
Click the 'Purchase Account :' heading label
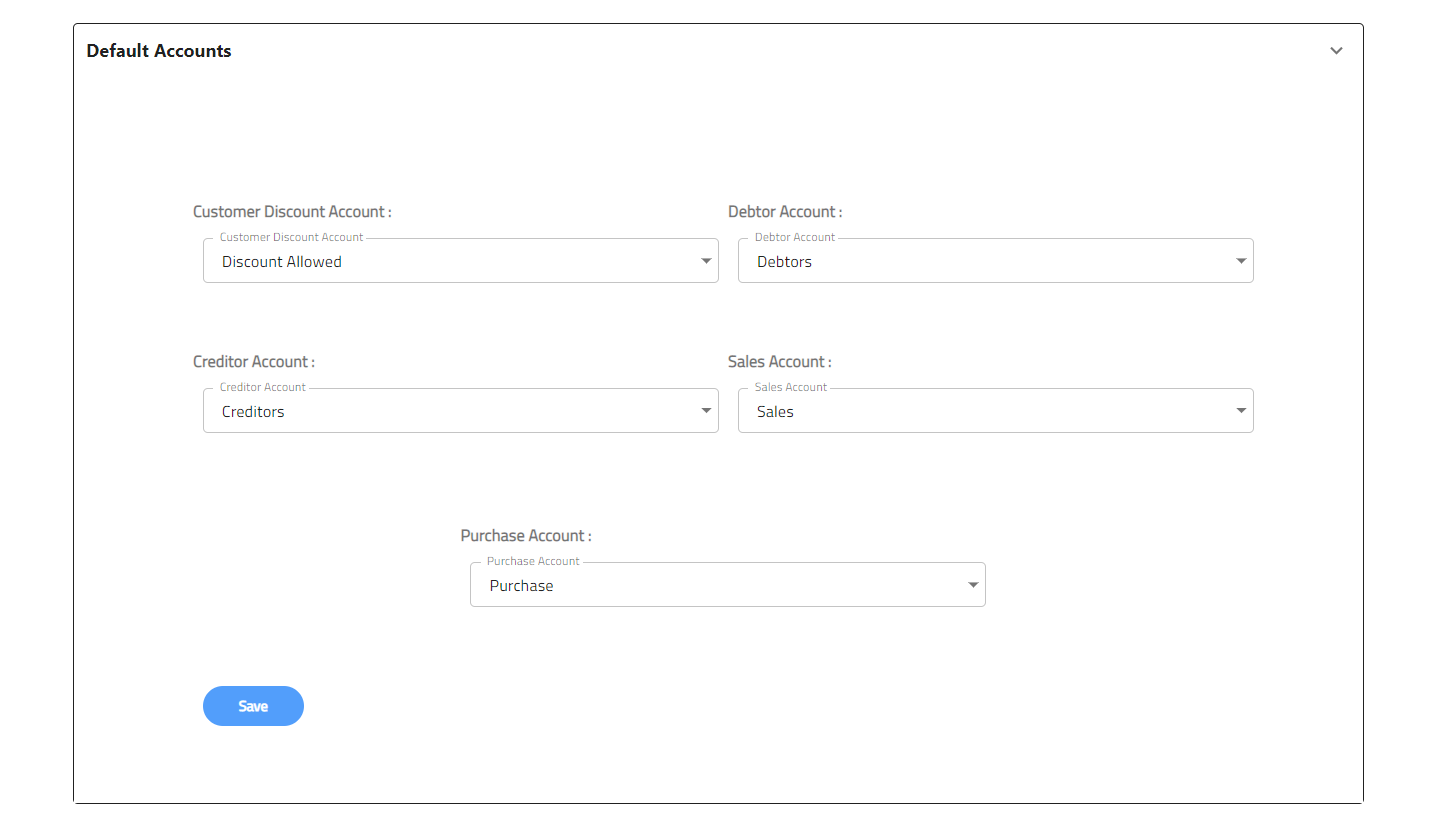pos(526,536)
